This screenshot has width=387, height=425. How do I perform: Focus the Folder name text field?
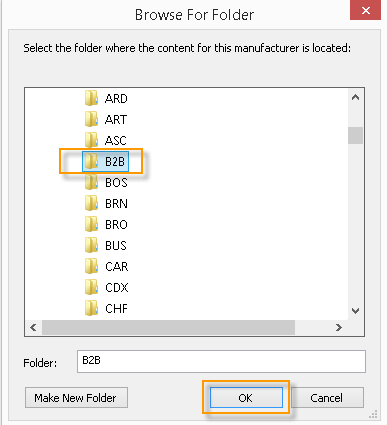tap(221, 361)
